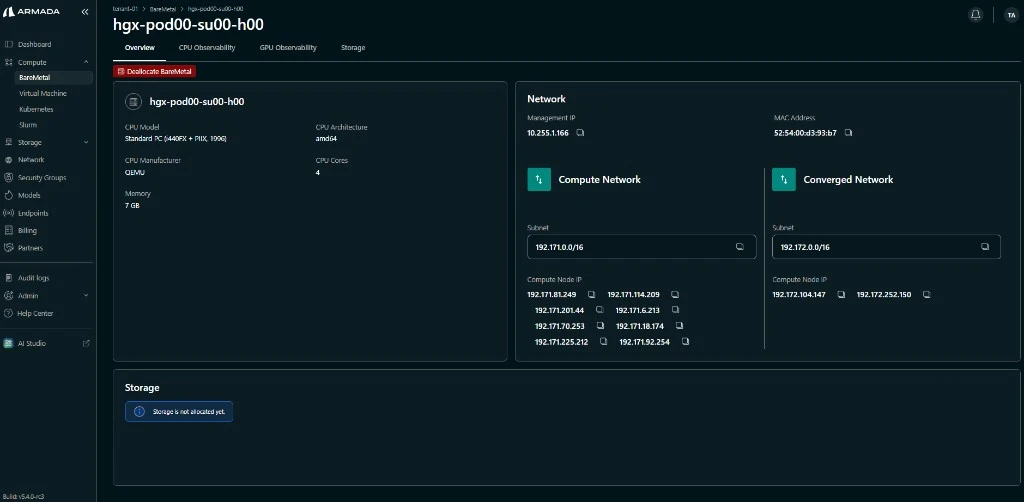This screenshot has height=502, width=1024.
Task: Click the tenant-01 breadcrumb
Action: click(125, 9)
